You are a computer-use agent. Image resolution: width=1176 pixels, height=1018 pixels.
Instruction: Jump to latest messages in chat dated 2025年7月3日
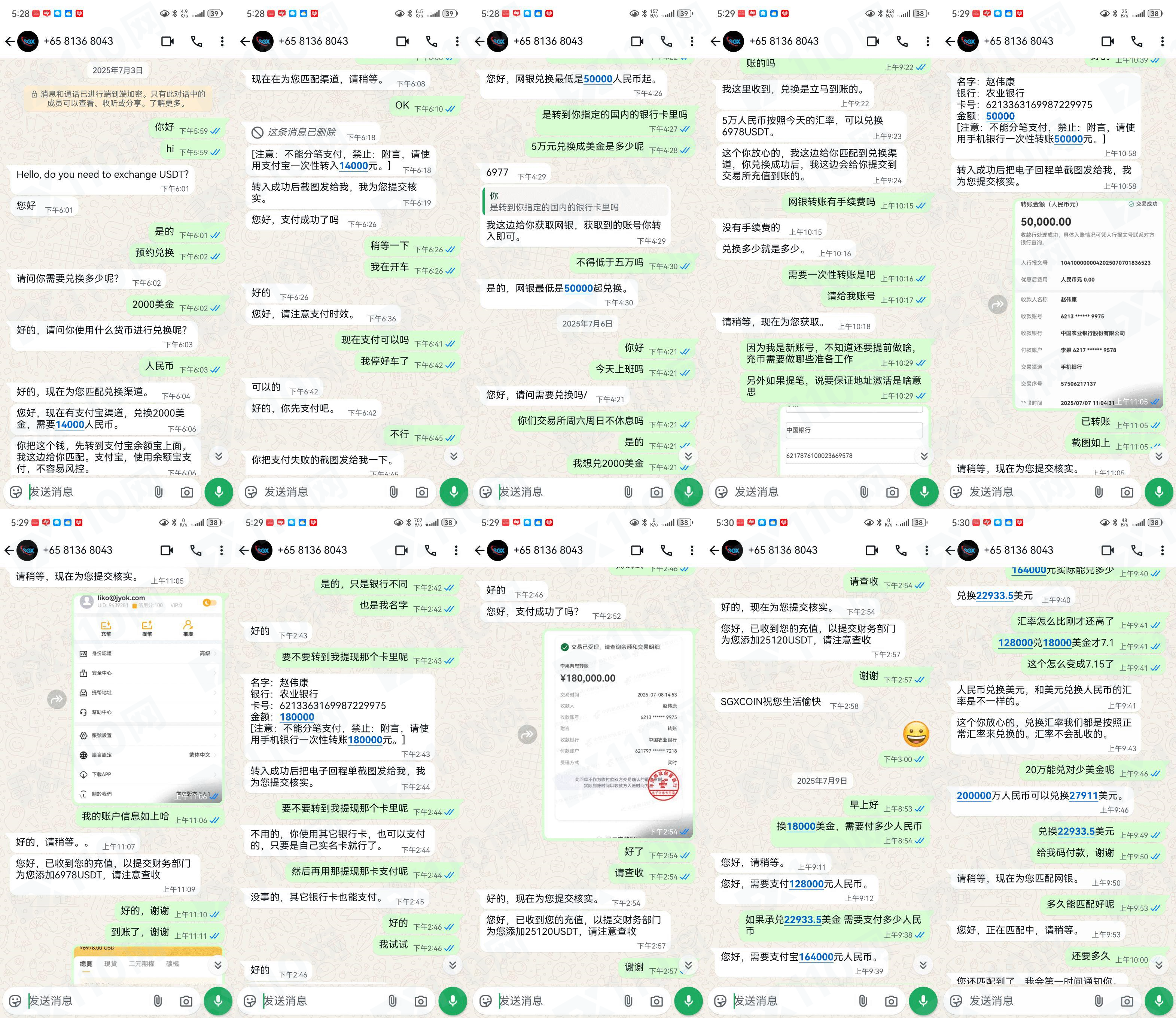click(219, 456)
